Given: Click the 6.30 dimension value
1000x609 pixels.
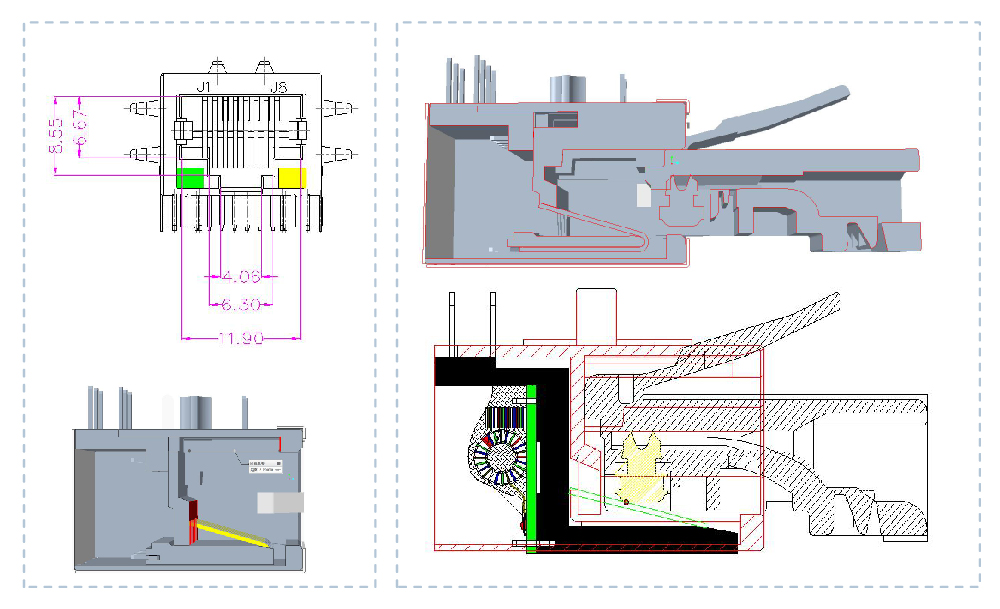Looking at the screenshot, I should point(240,304).
